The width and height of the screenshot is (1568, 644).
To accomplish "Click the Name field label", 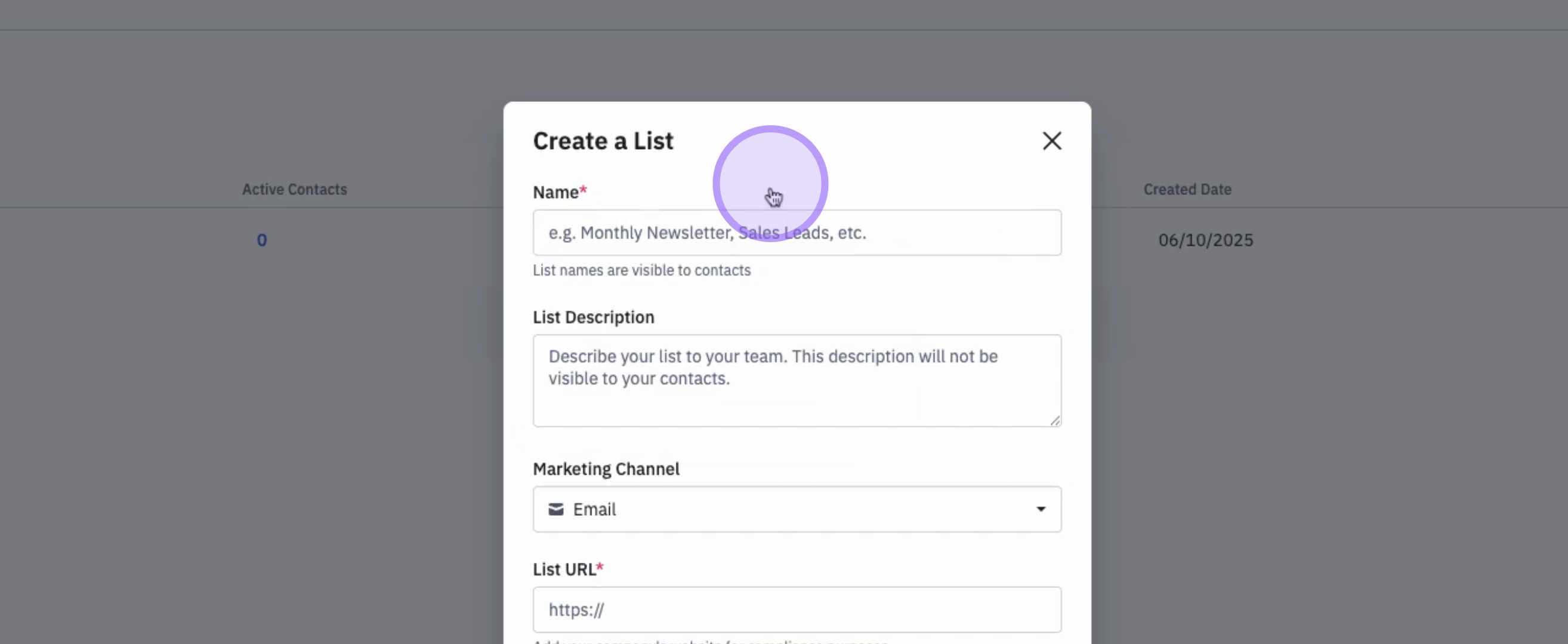I will click(555, 192).
